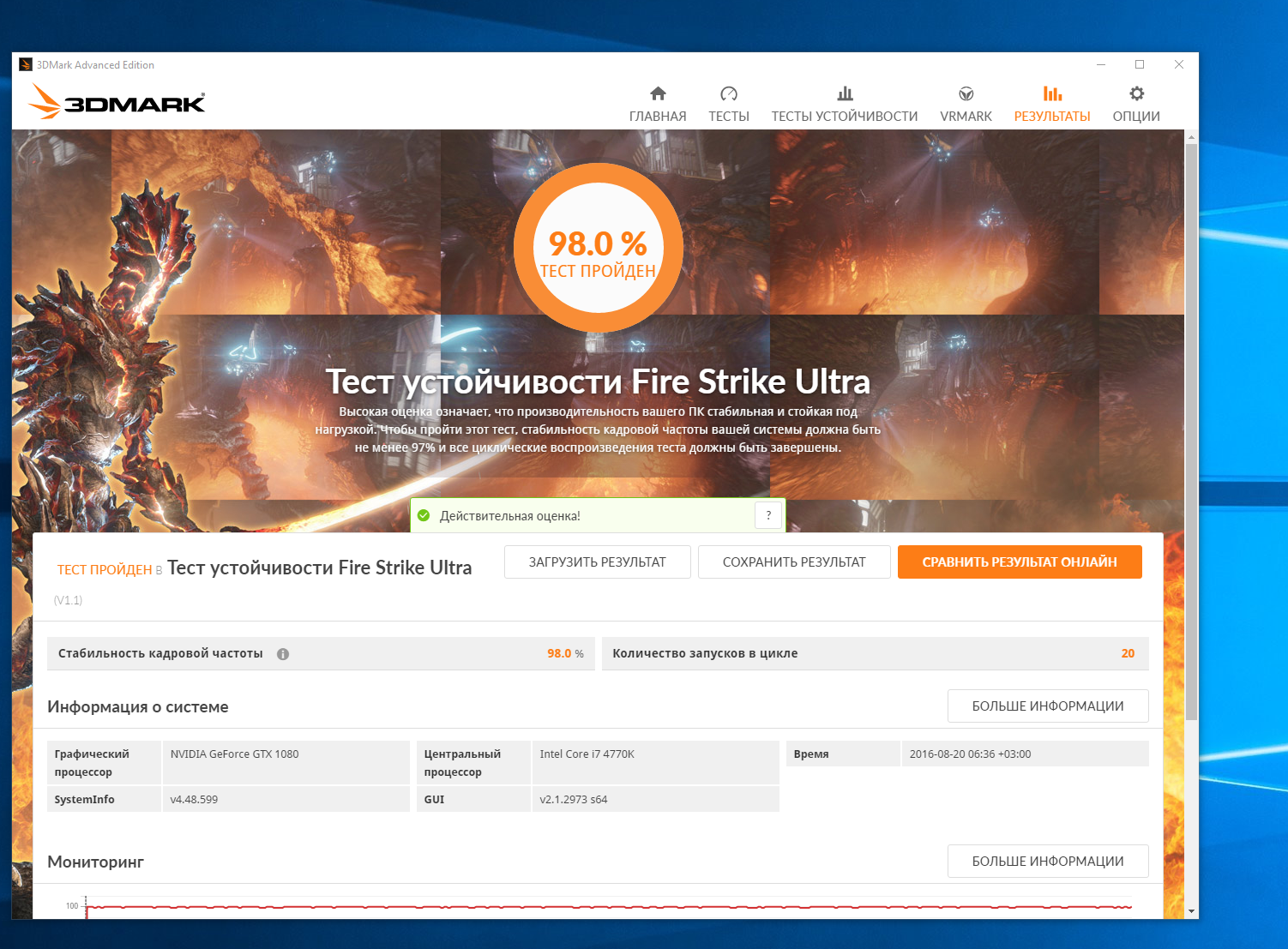Image resolution: width=1288 pixels, height=949 pixels.
Task: Click the gauge icon above ТЕСТЫ
Action: pos(729,93)
